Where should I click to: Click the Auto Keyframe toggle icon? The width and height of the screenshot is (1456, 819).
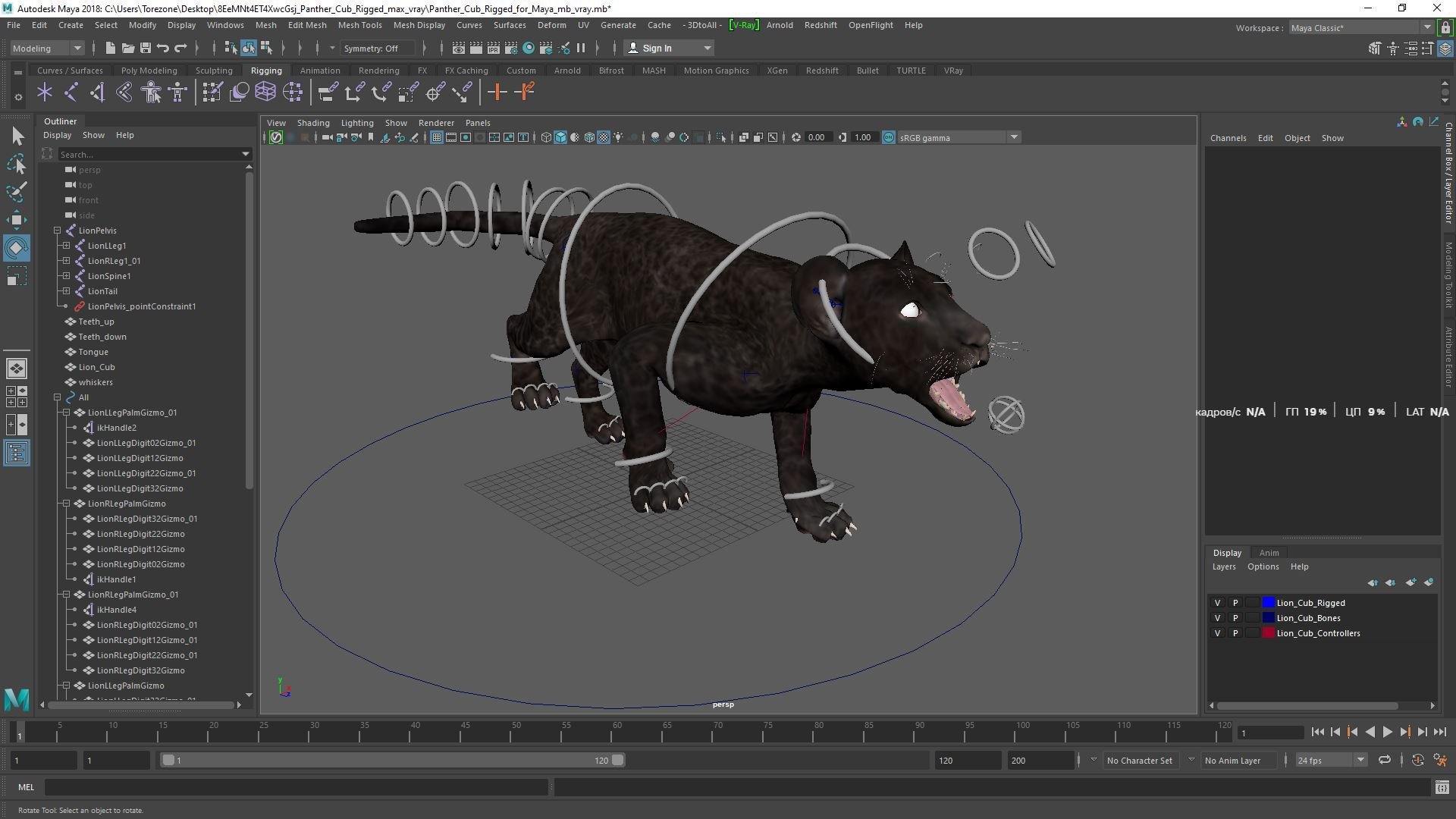[x=1418, y=760]
